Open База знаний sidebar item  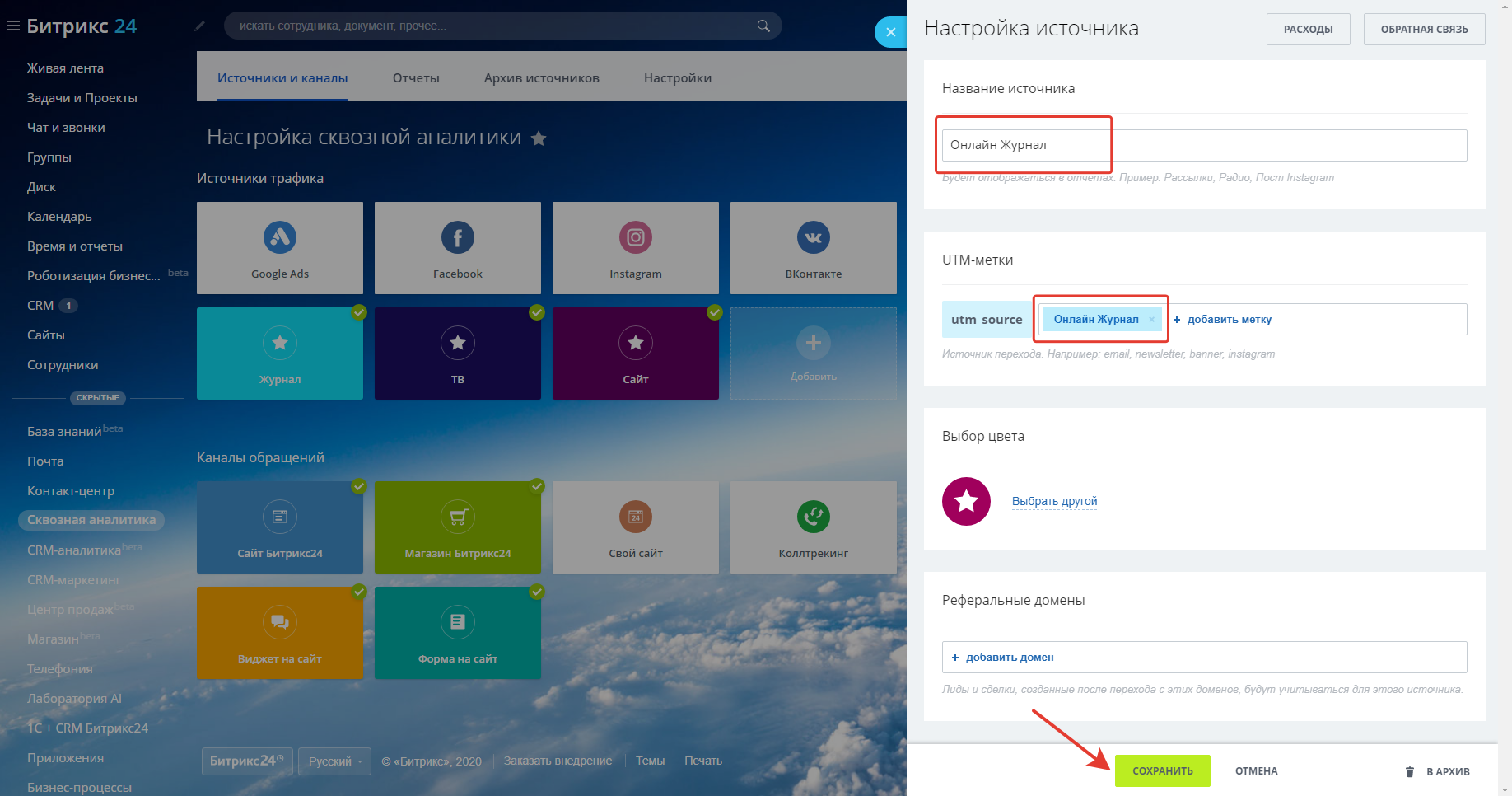pos(64,432)
